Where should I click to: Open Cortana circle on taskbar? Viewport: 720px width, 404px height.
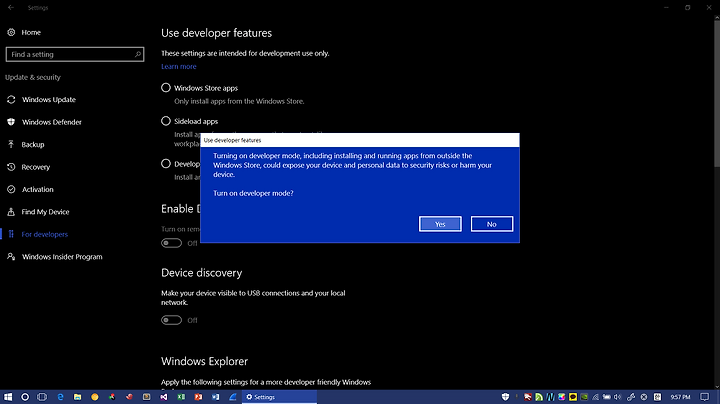pyautogui.click(x=25, y=397)
